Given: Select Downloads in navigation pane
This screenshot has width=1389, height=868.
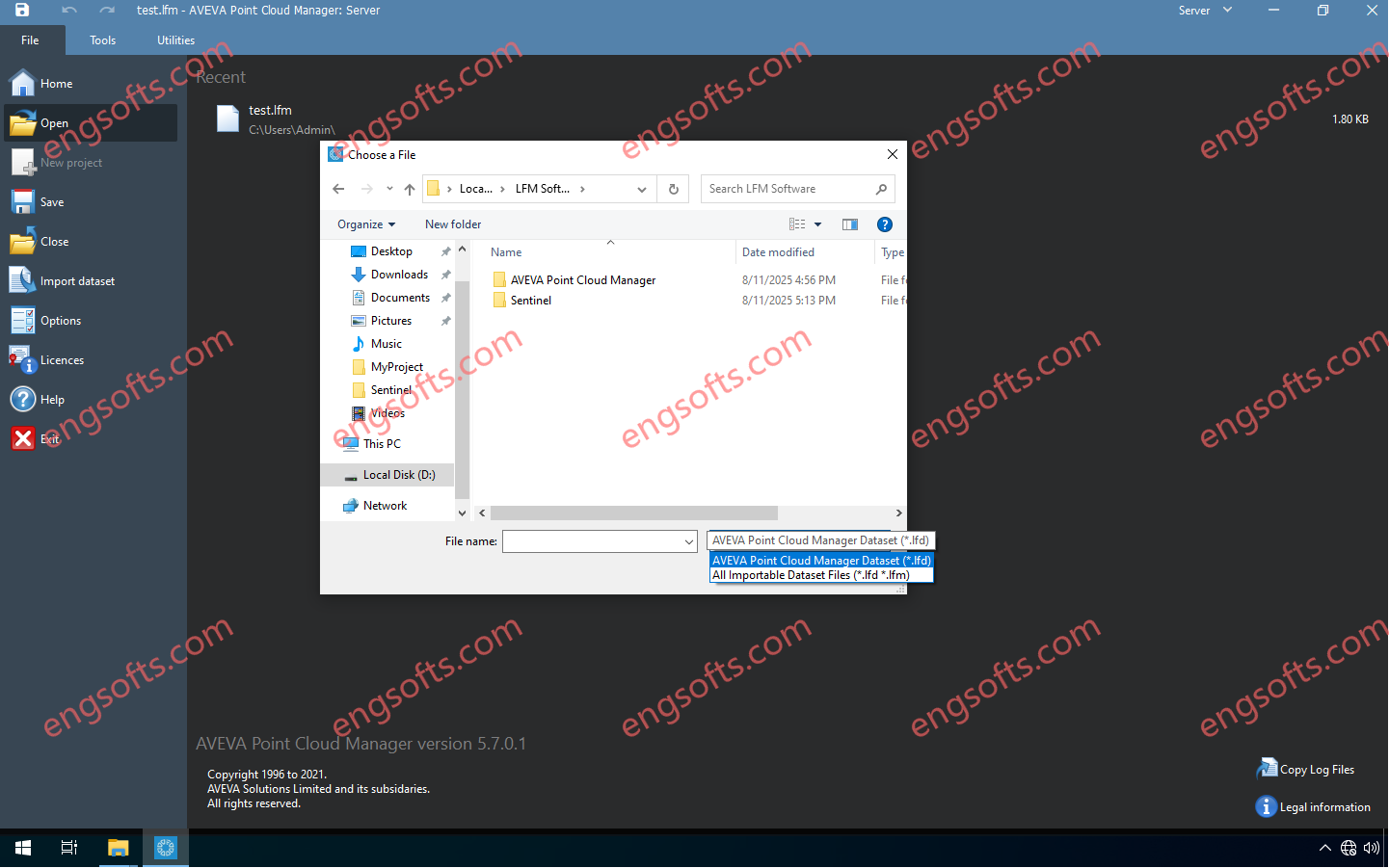Looking at the screenshot, I should coord(399,275).
